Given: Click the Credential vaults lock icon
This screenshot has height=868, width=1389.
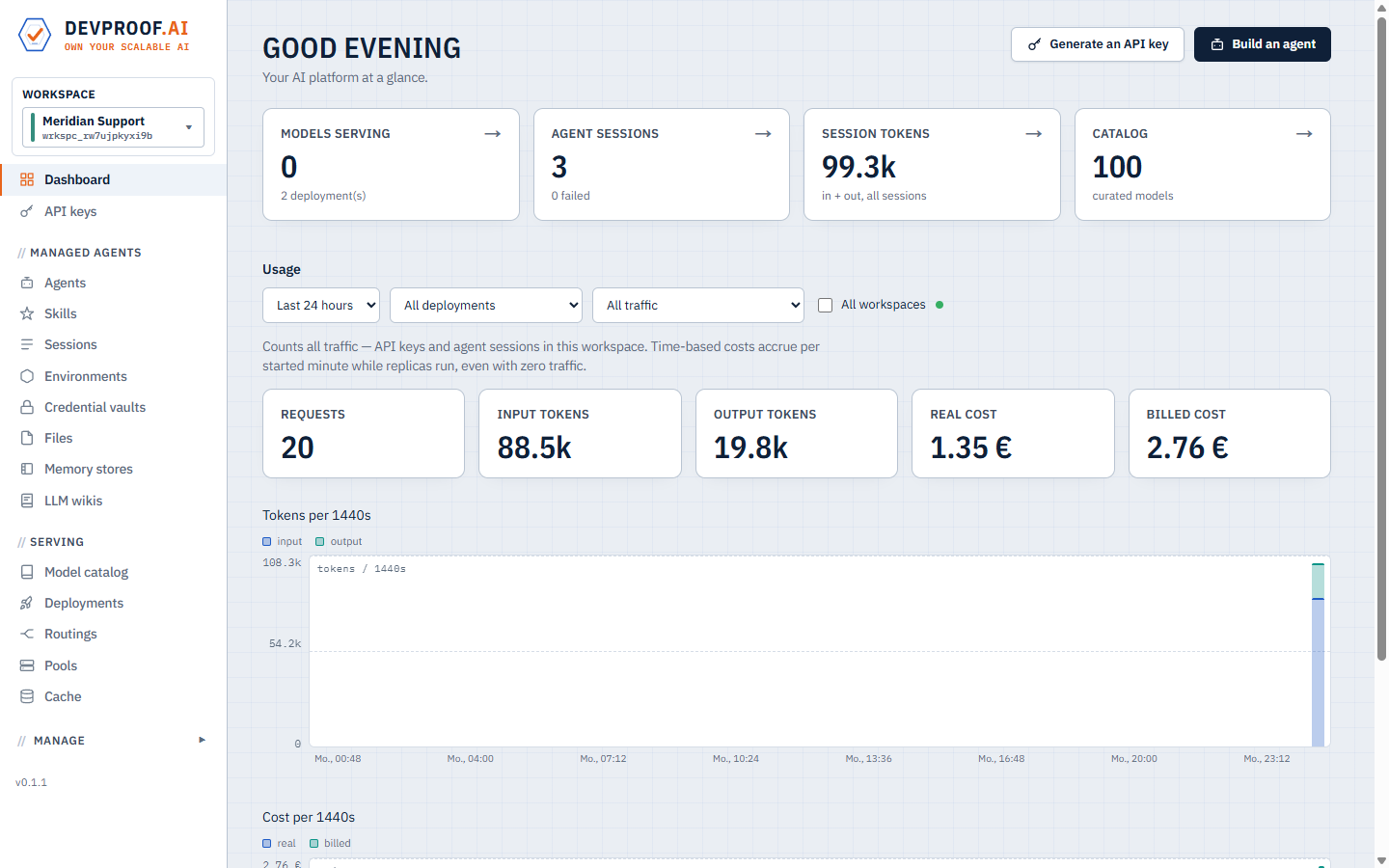Looking at the screenshot, I should pyautogui.click(x=27, y=407).
